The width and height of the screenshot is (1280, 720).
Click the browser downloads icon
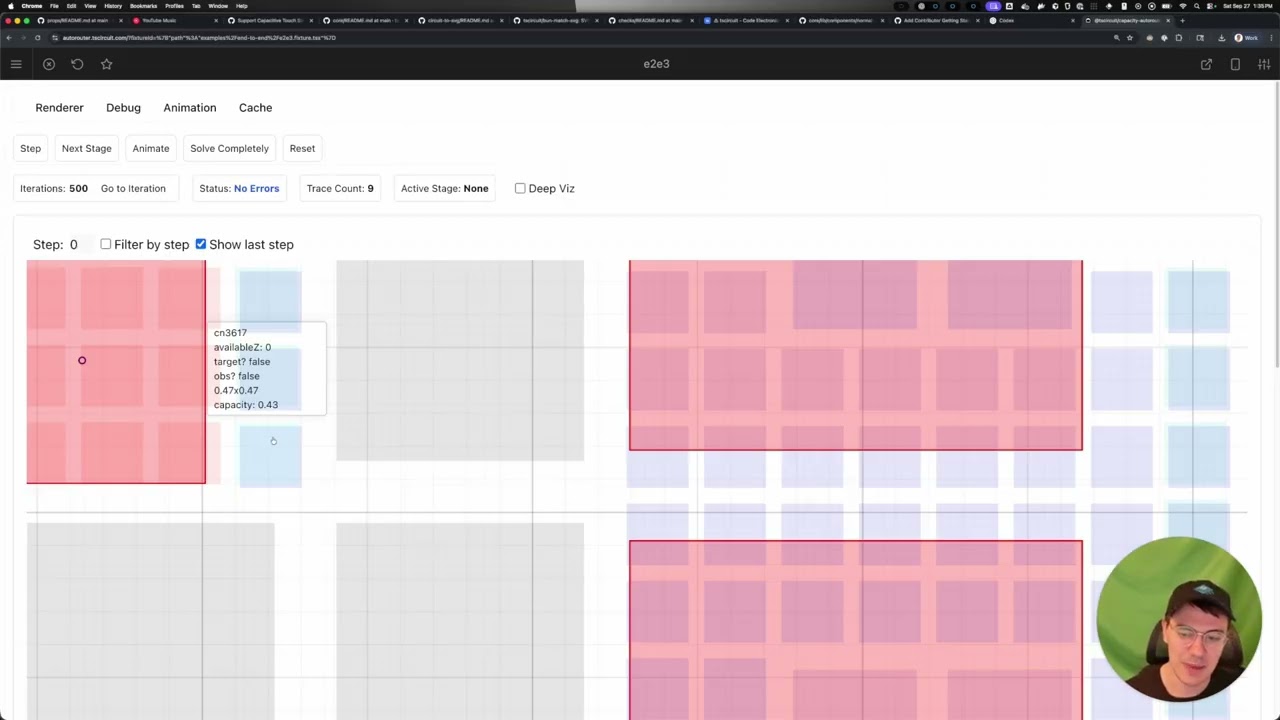1221,38
